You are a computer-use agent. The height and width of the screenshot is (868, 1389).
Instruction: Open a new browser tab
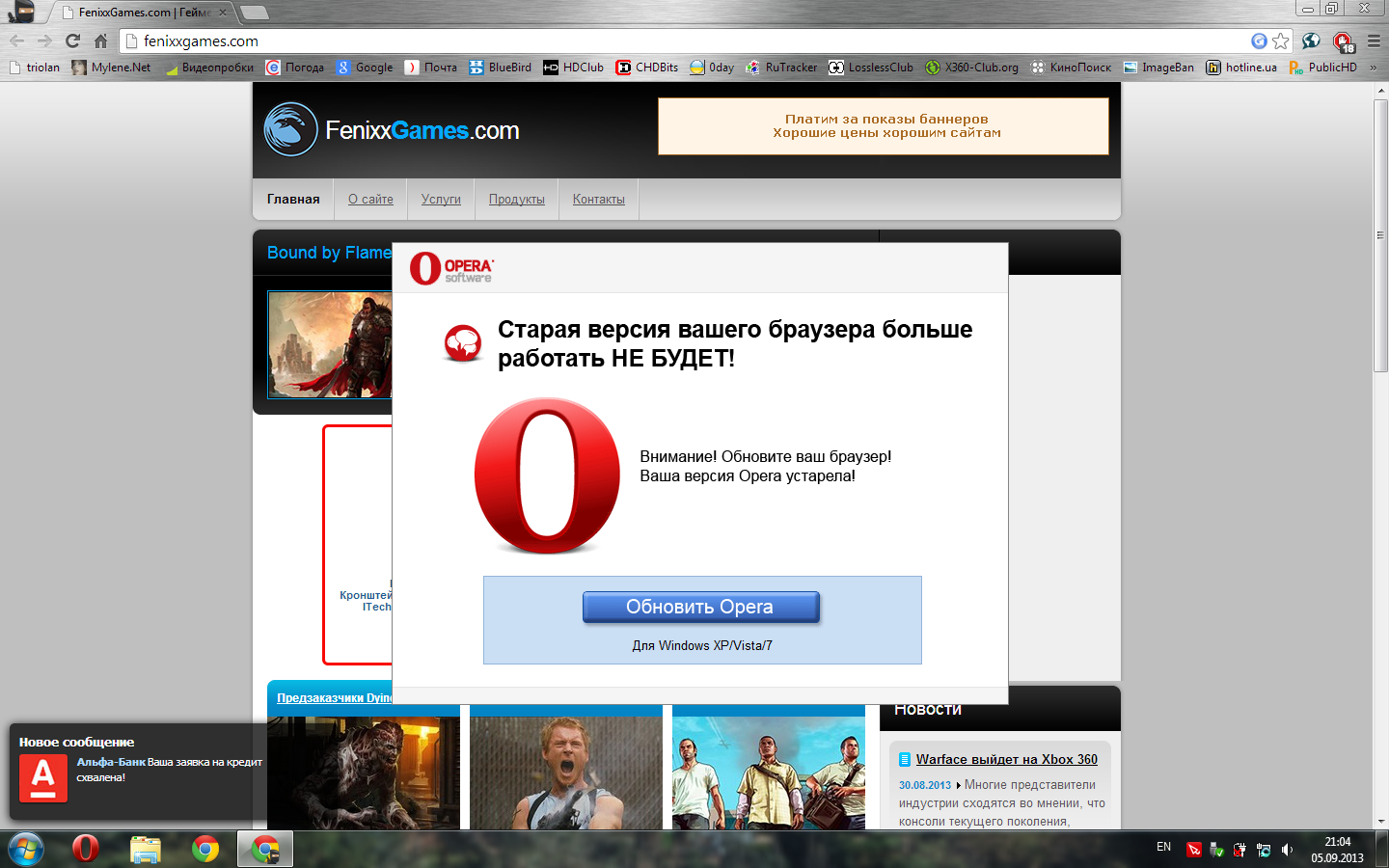tap(254, 13)
